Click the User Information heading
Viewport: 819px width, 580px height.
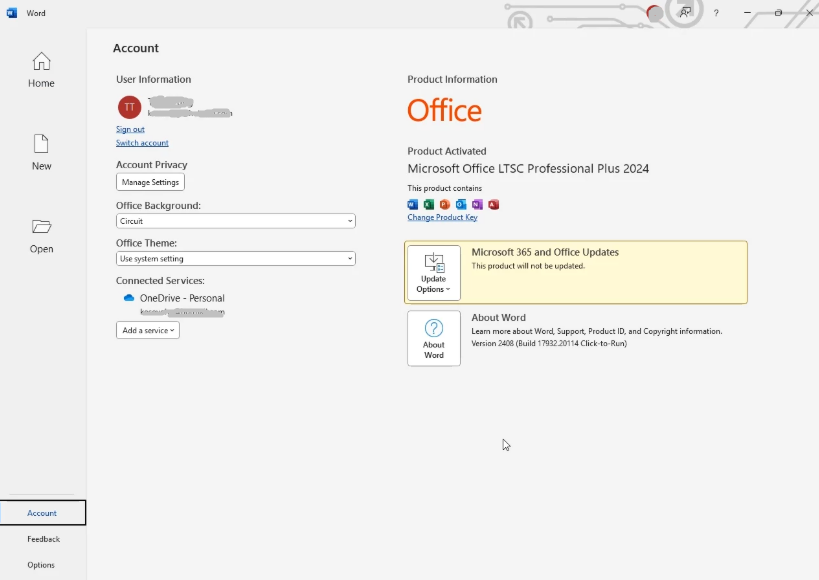(154, 79)
